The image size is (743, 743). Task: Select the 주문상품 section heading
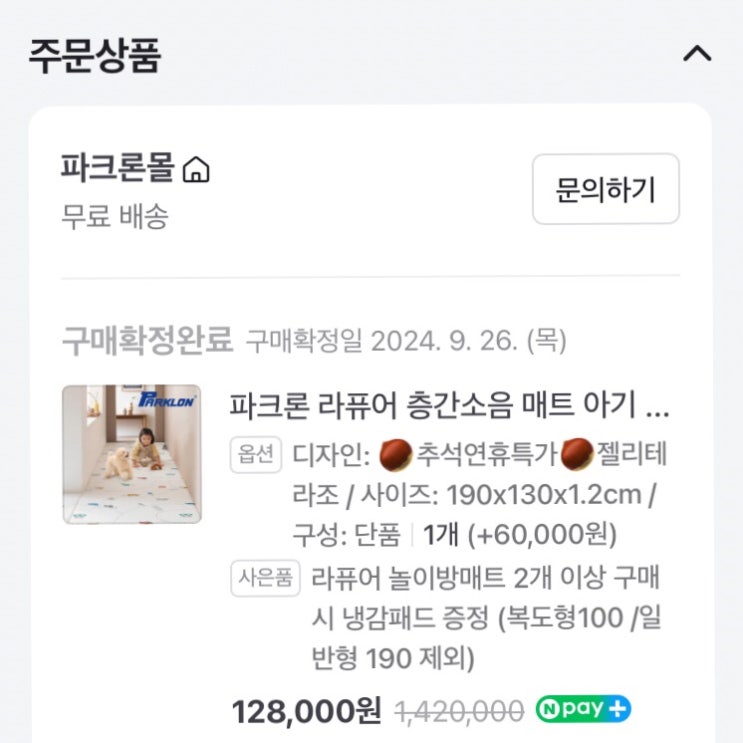point(95,55)
